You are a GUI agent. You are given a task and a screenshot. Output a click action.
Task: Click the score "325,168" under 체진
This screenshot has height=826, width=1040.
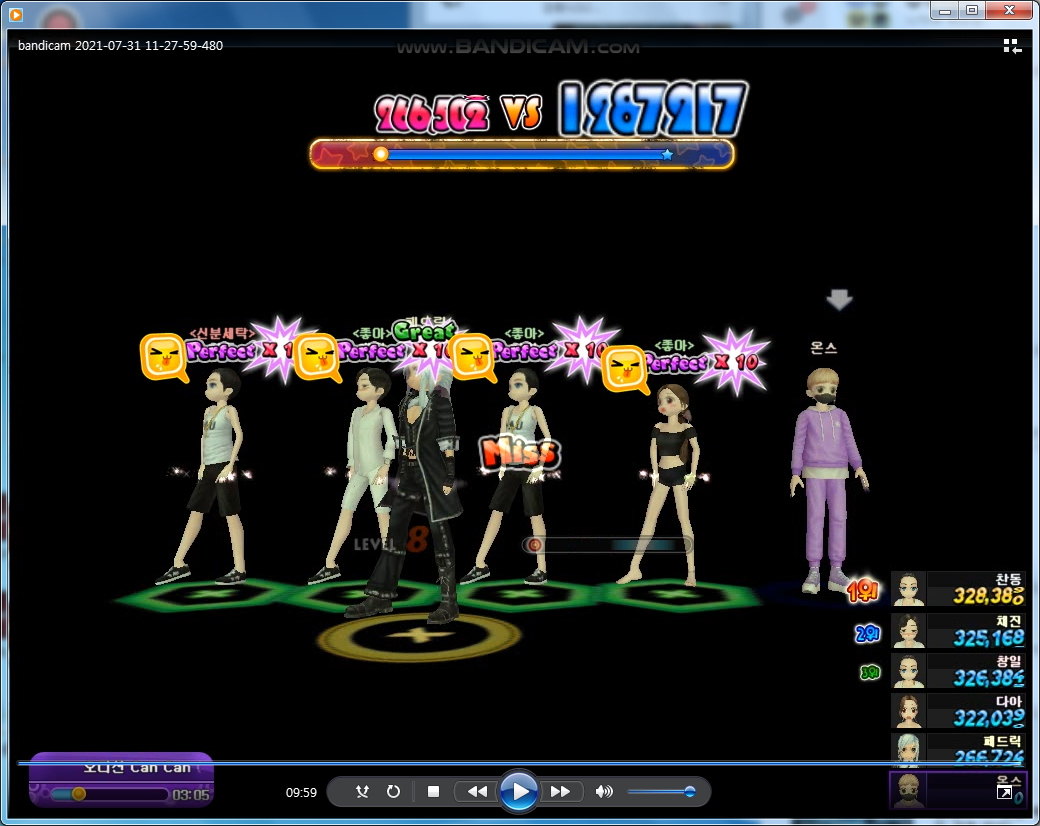point(988,638)
